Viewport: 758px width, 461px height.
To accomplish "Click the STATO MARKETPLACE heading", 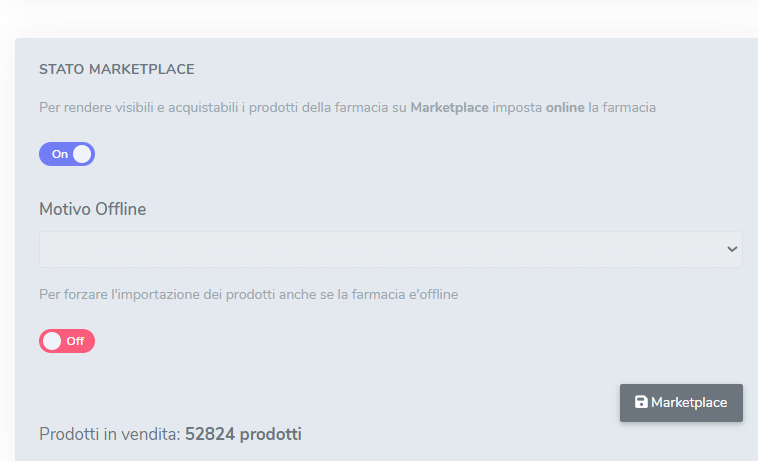I will (116, 70).
